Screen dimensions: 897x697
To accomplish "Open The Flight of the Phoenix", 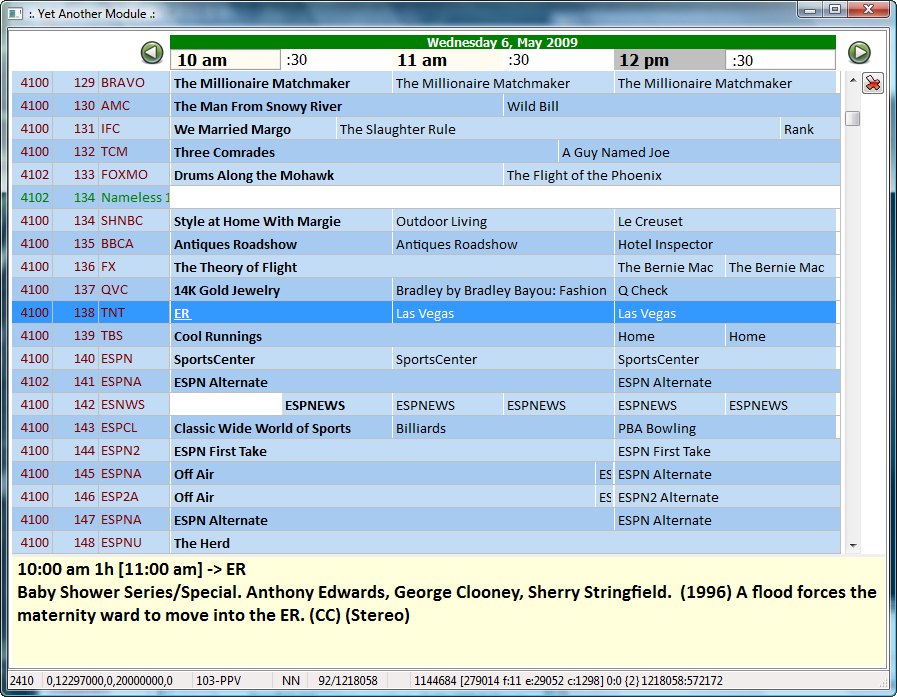I will pos(672,175).
